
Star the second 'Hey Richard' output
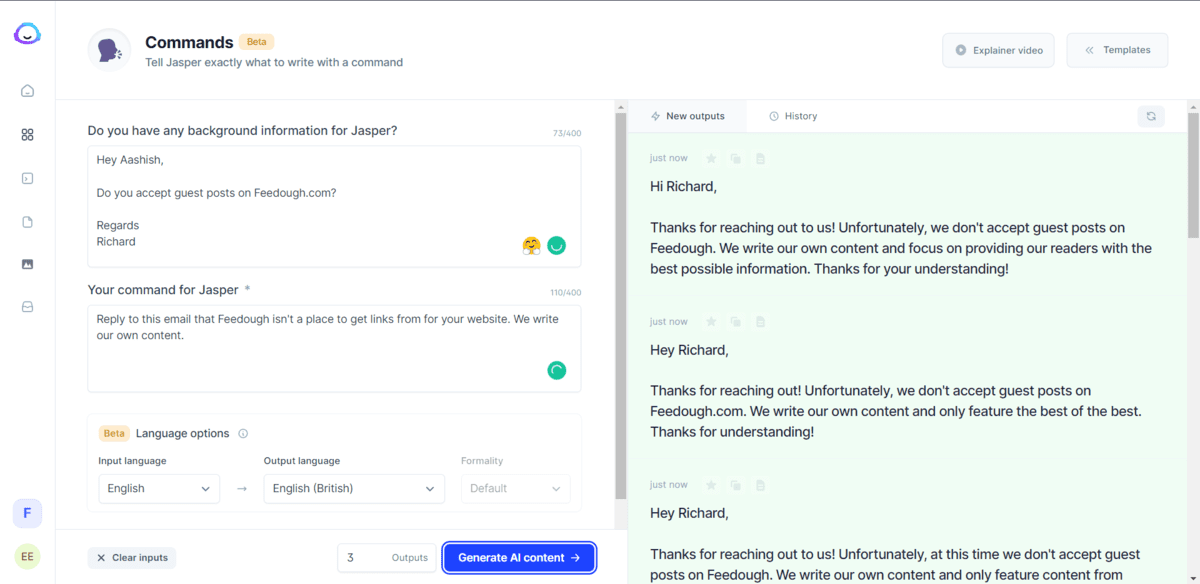711,322
